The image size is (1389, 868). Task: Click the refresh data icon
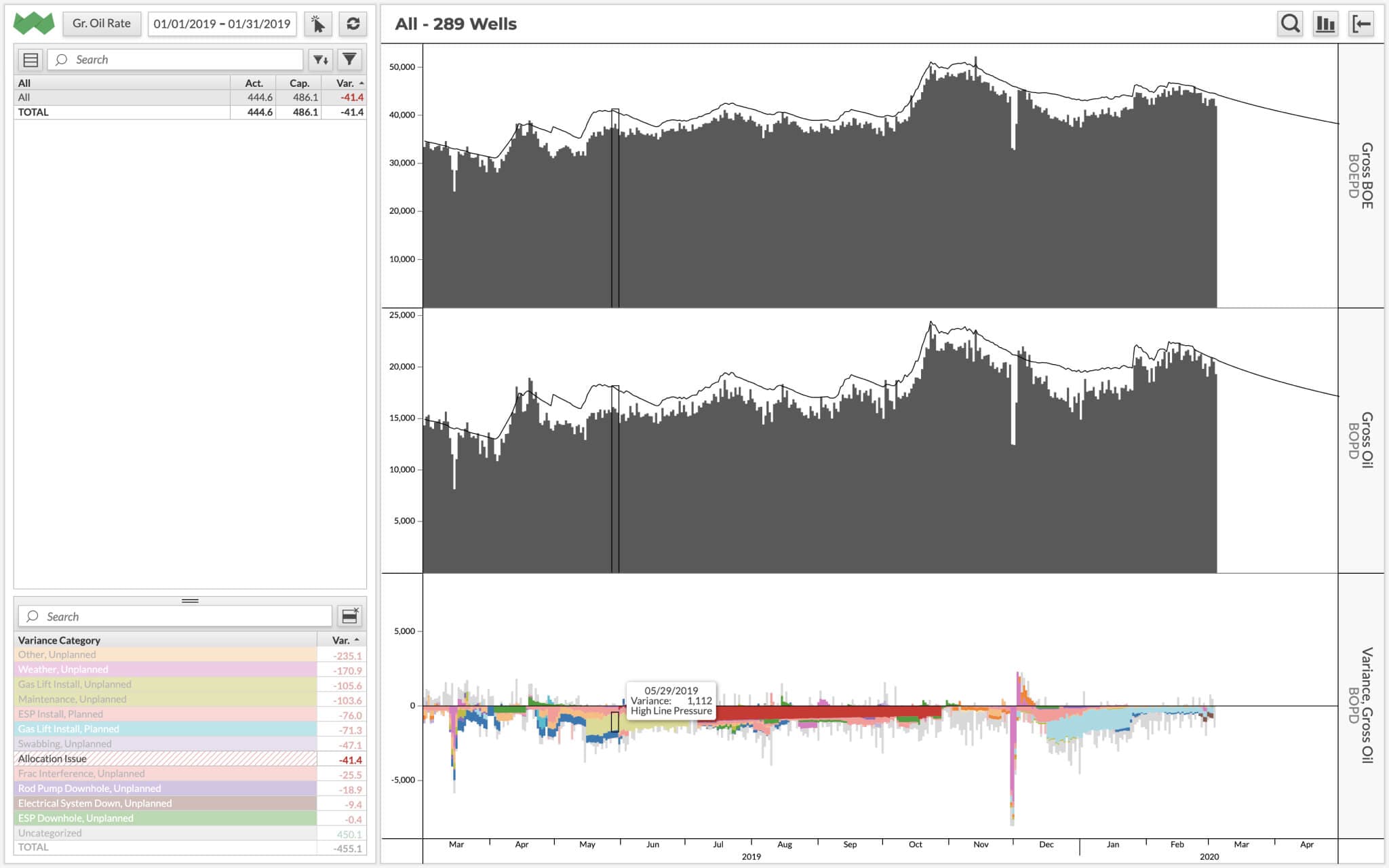(352, 24)
